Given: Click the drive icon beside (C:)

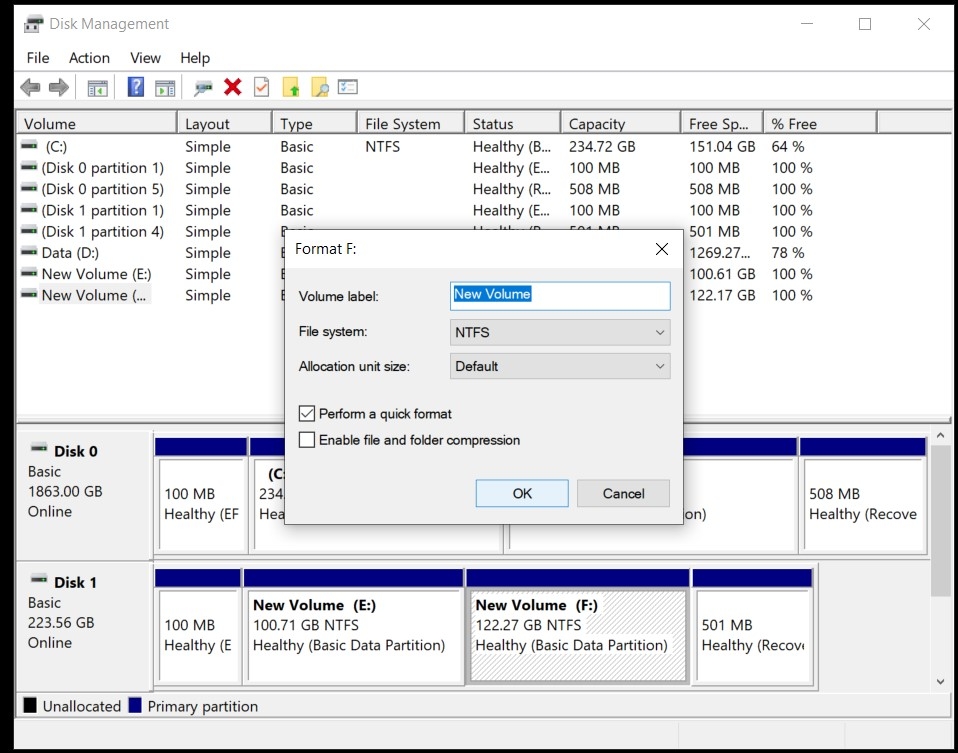Looking at the screenshot, I should coord(29,145).
